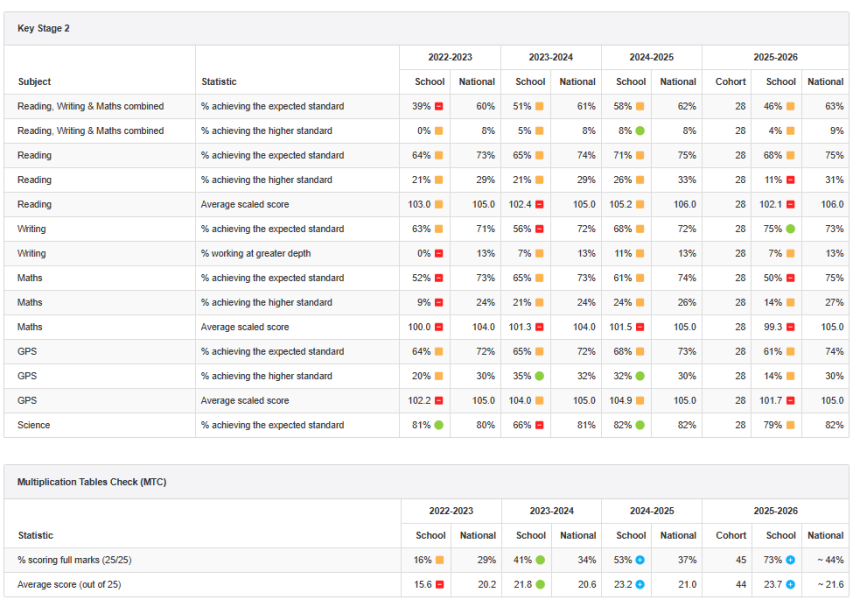Click the MTC cohort value 45
867x607 pixels.
point(741,560)
